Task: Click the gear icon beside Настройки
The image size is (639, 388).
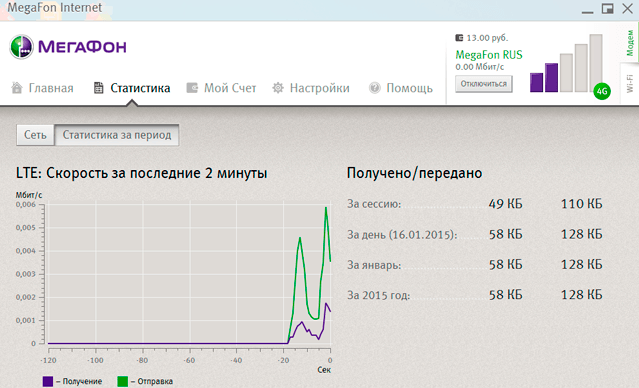Action: coord(278,88)
